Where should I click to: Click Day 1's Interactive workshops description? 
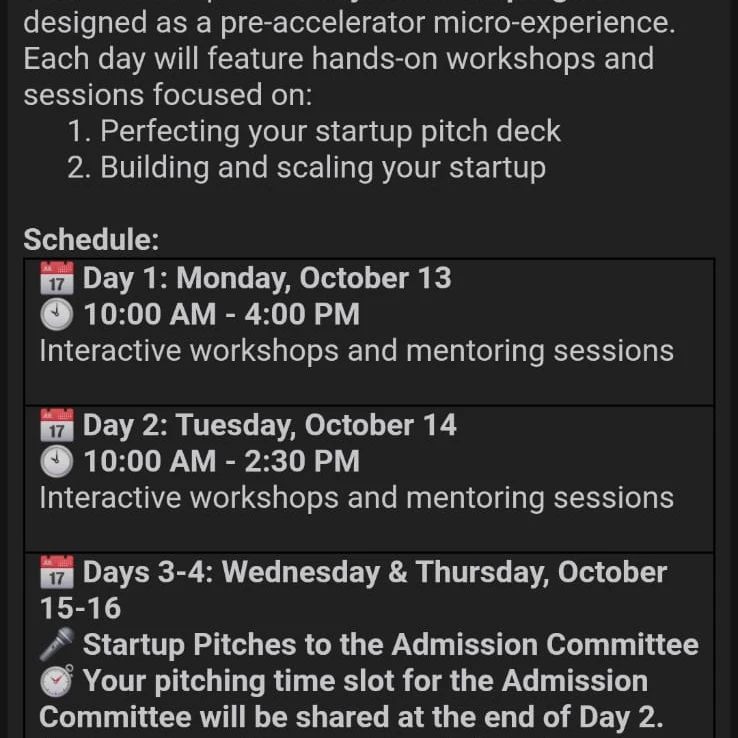pyautogui.click(x=356, y=351)
